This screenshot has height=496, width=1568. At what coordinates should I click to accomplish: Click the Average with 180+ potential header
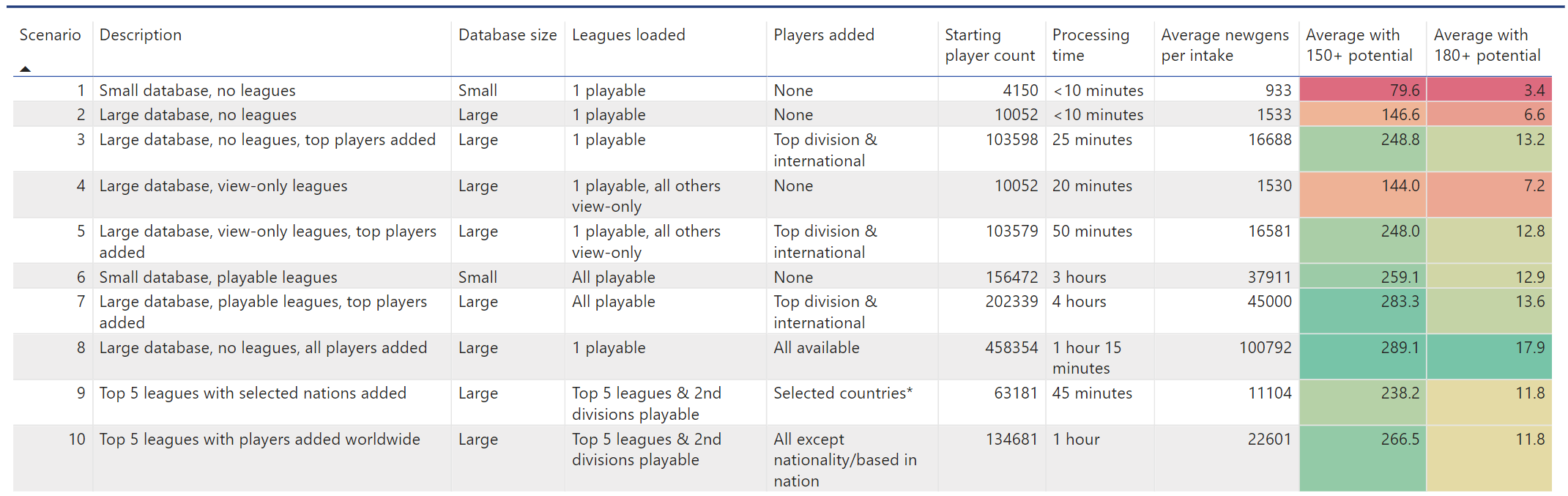tap(1487, 45)
